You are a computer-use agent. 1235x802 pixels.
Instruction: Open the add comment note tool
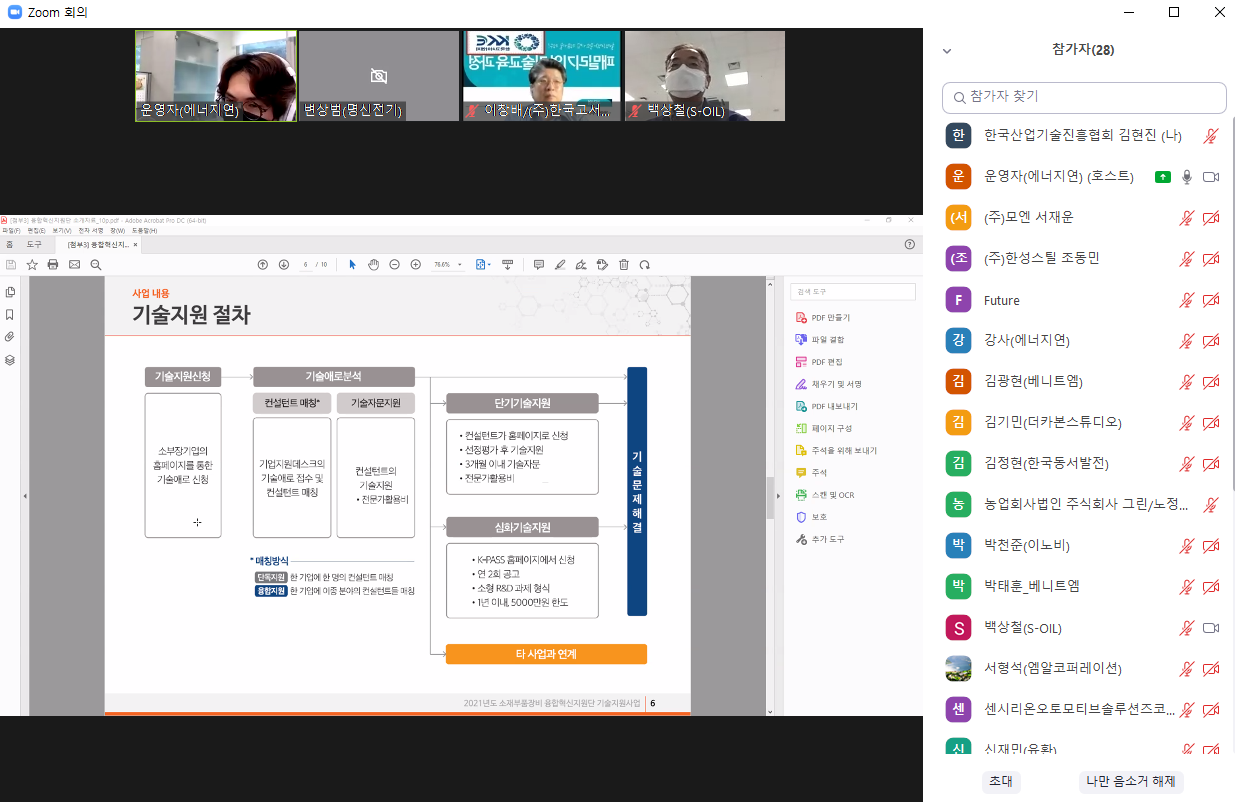pos(539,265)
